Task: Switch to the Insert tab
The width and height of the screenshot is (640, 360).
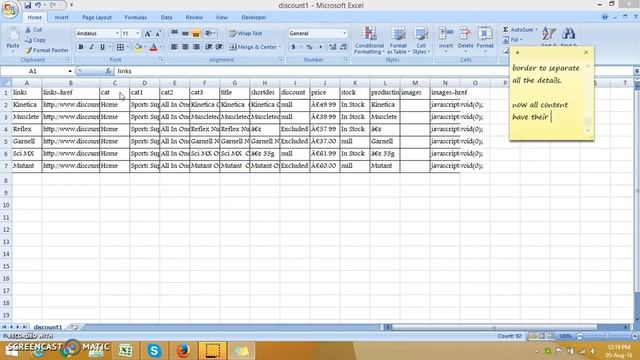Action: coord(62,18)
